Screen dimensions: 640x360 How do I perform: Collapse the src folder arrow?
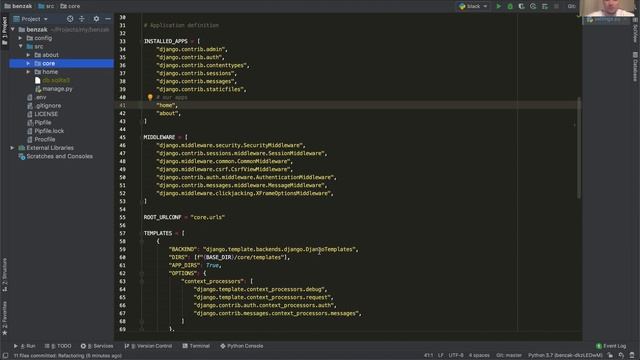pos(20,47)
